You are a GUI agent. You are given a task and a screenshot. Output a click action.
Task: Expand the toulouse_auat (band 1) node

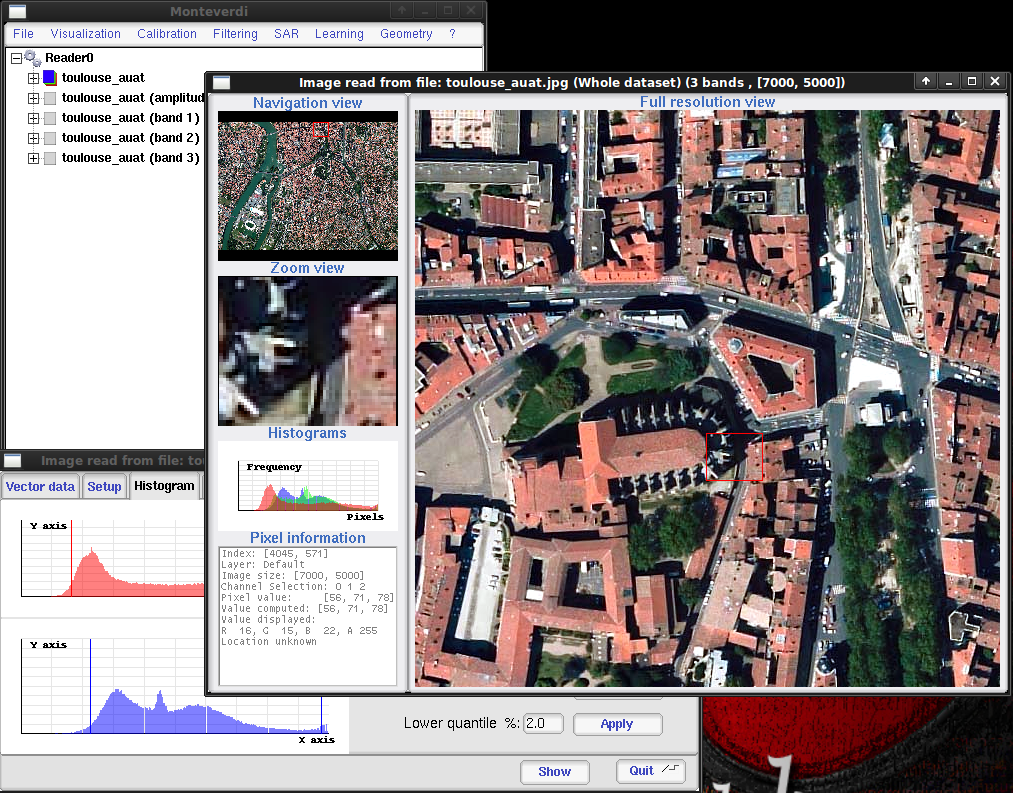33,118
